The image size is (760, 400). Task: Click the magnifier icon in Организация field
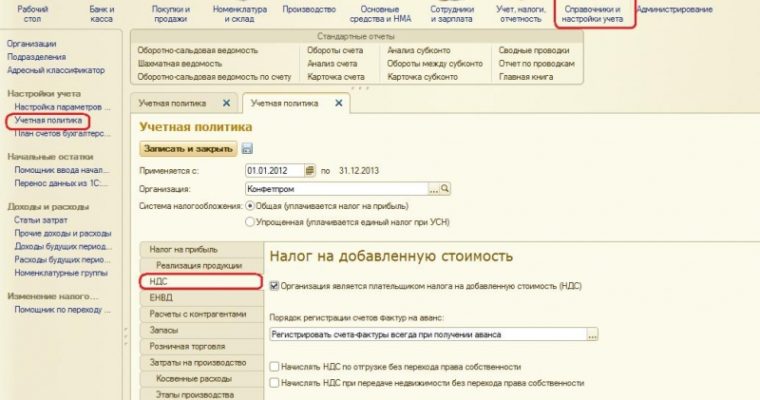[x=446, y=188]
